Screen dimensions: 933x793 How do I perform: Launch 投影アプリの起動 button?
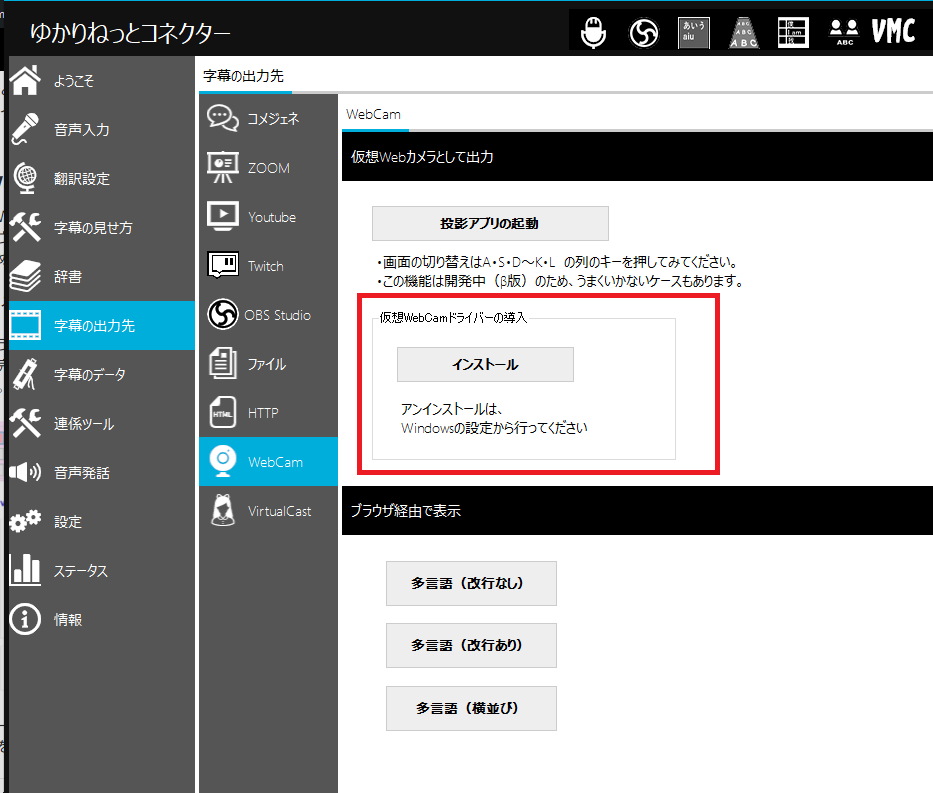click(490, 223)
